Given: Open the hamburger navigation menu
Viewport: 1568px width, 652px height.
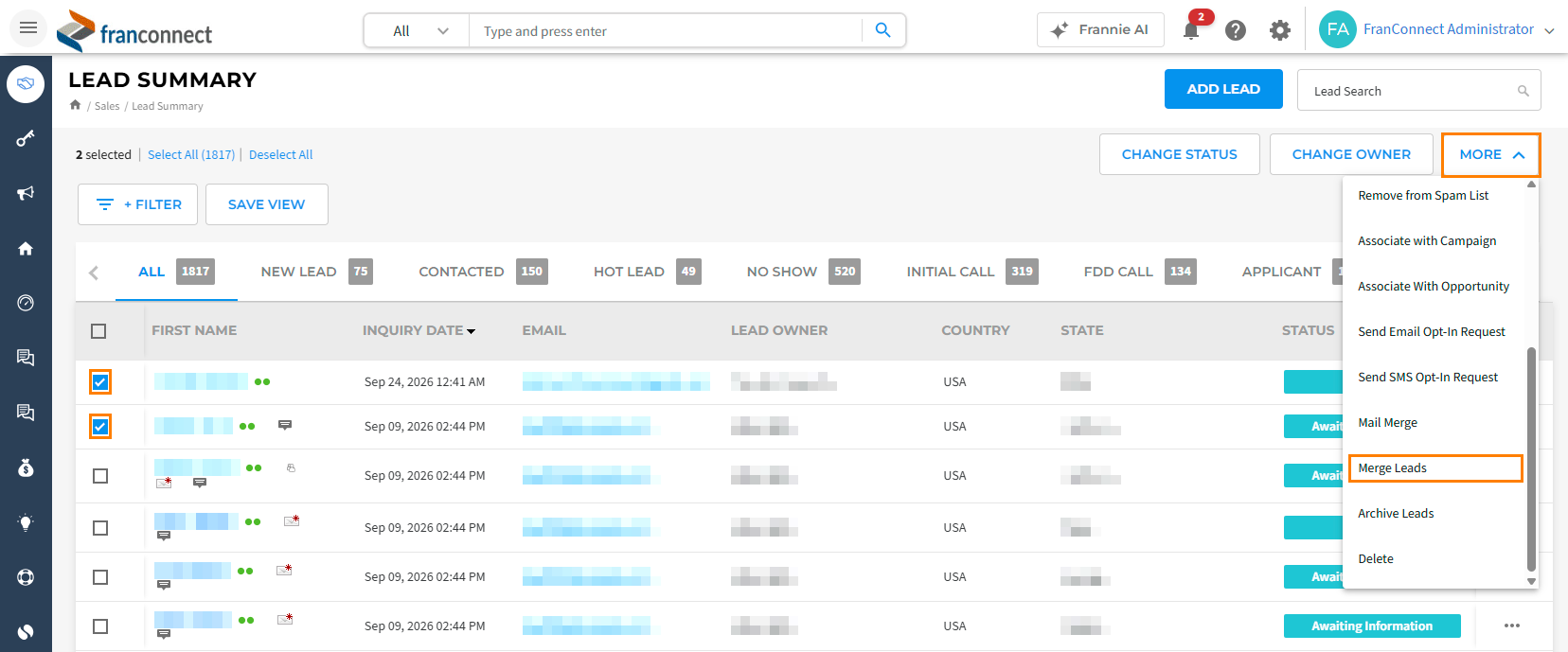Looking at the screenshot, I should [28, 28].
